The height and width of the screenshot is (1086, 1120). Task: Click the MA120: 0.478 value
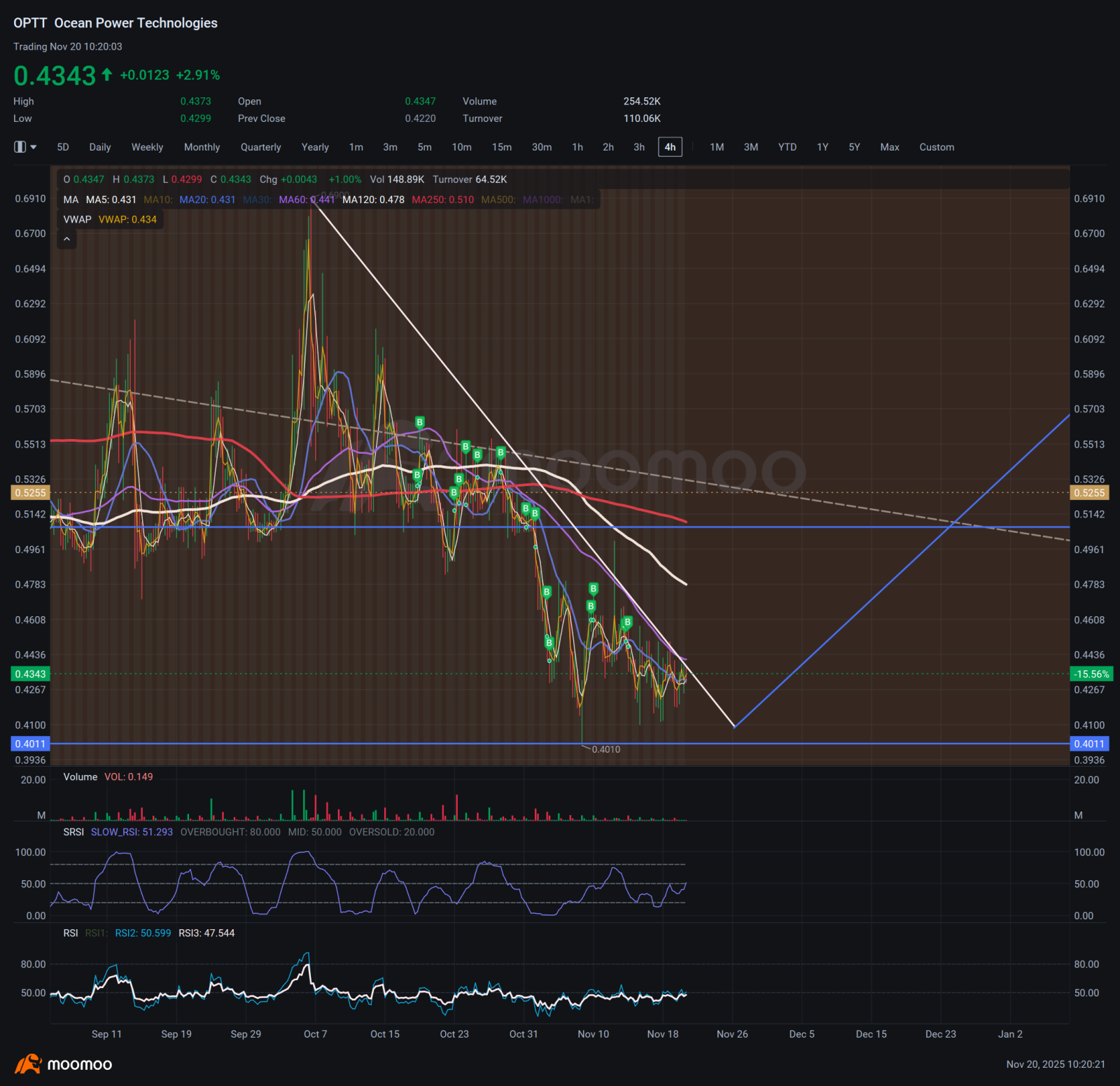point(373,200)
